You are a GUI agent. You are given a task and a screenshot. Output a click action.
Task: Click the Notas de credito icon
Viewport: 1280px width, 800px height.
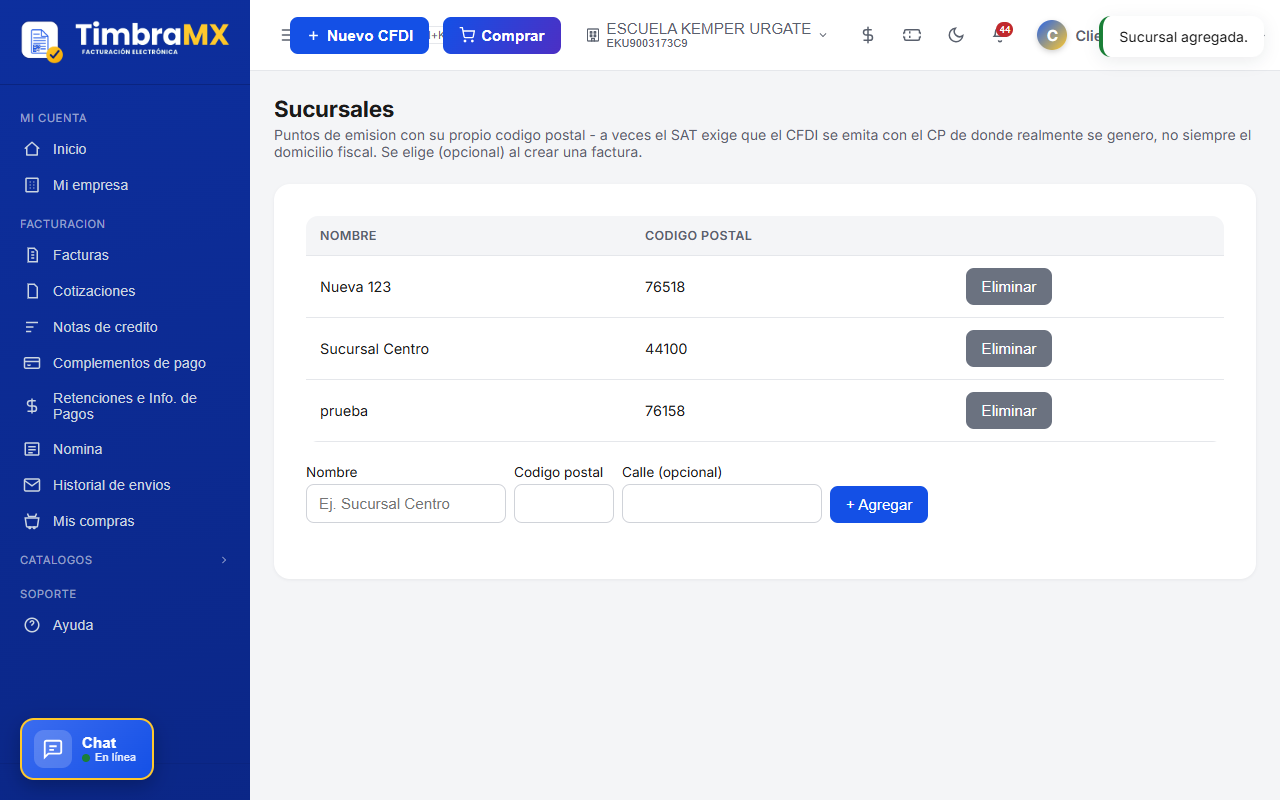pyautogui.click(x=32, y=327)
